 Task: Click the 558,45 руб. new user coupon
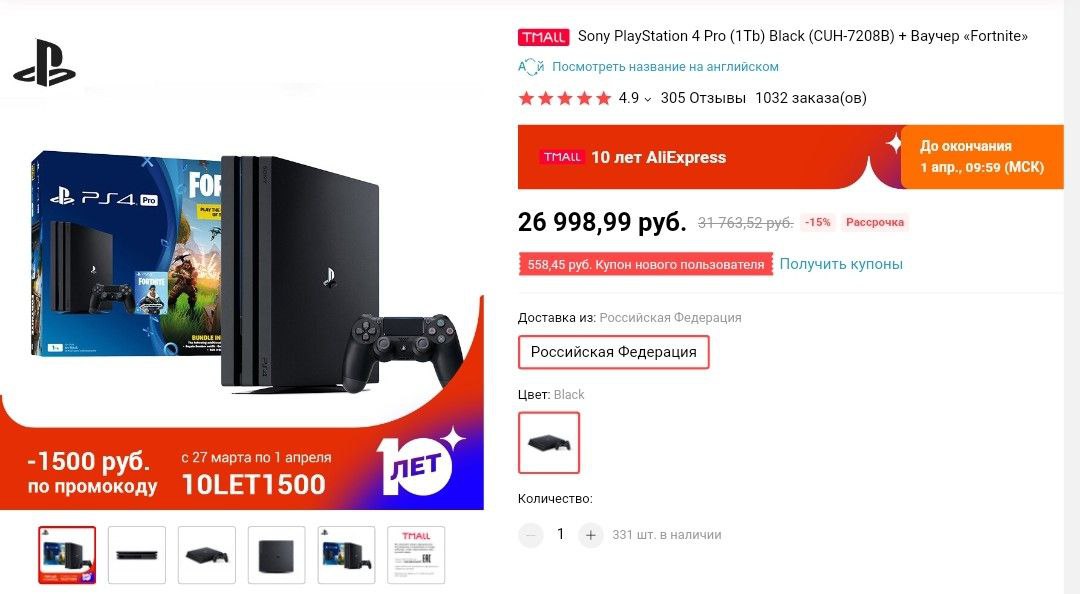(645, 265)
